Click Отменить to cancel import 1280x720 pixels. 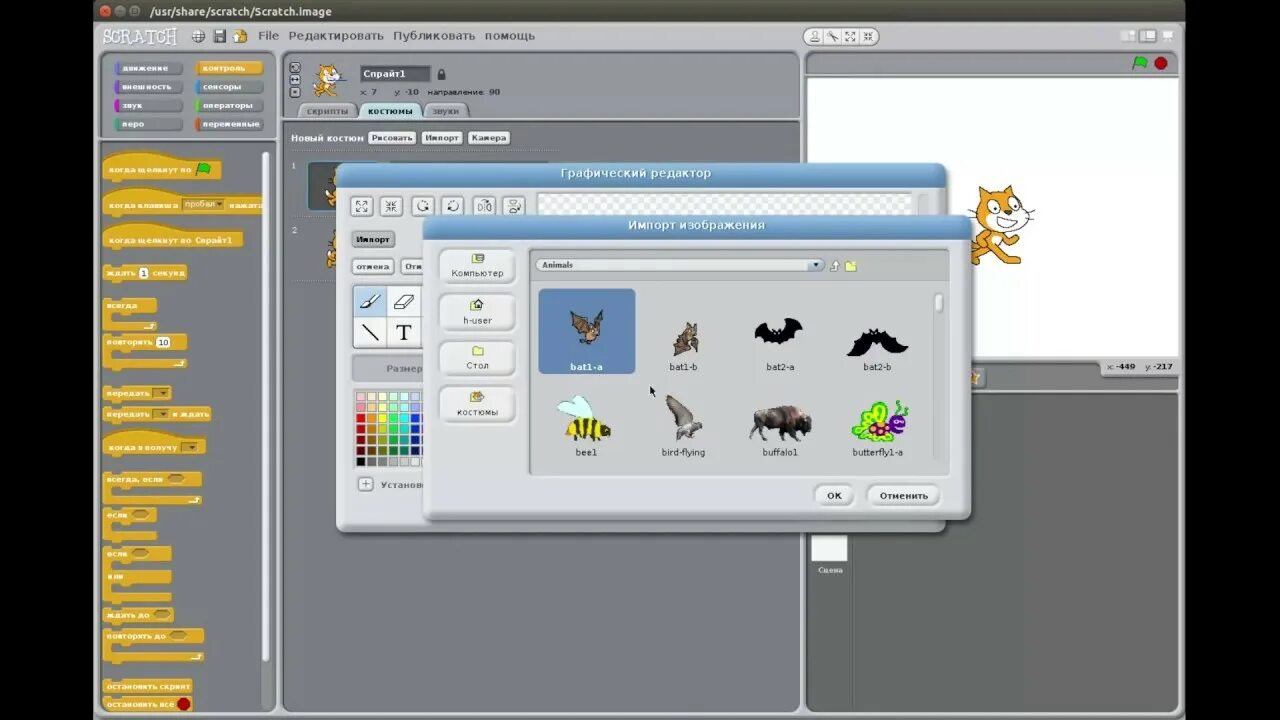tap(903, 495)
